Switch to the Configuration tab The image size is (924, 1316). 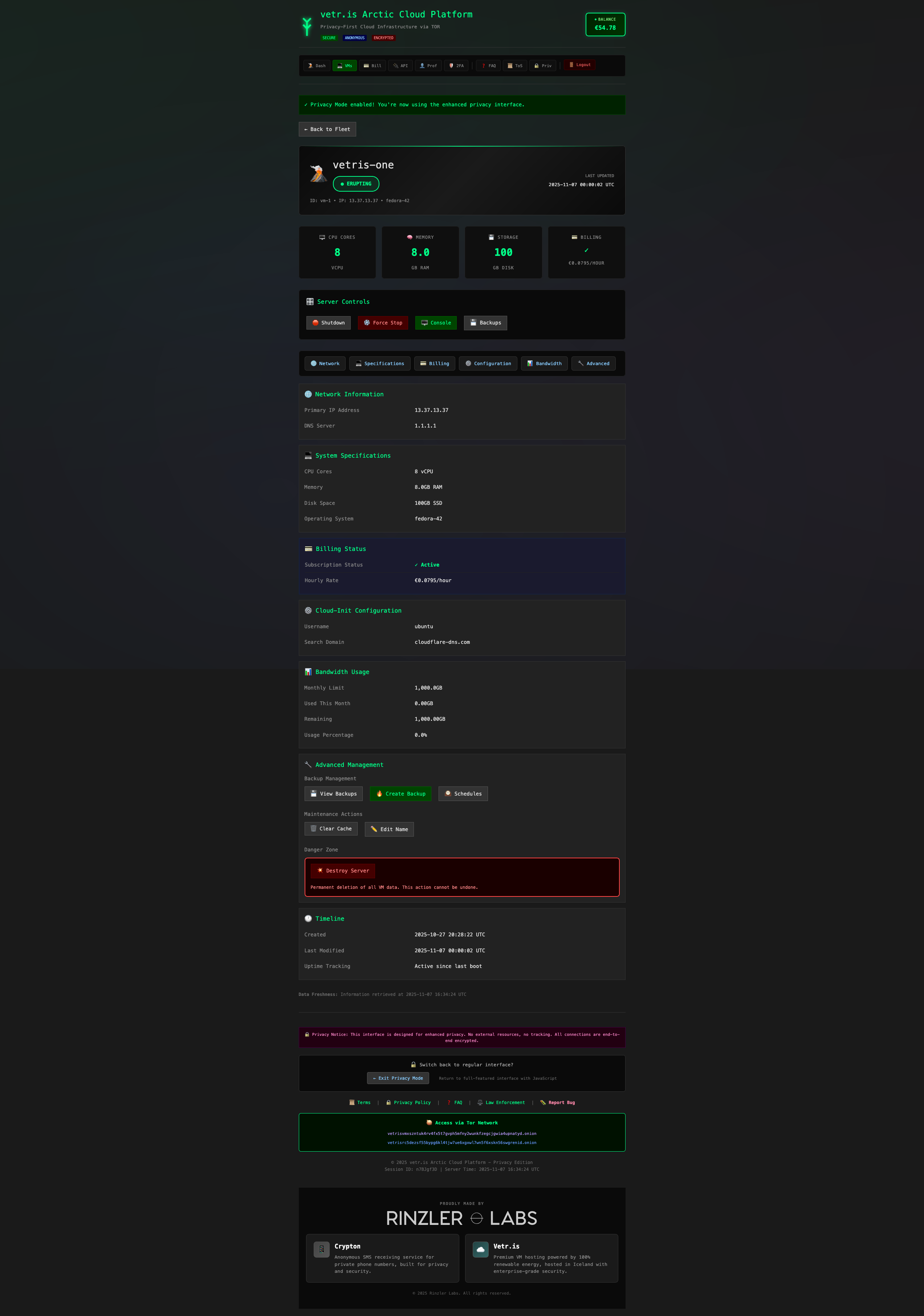pos(487,363)
